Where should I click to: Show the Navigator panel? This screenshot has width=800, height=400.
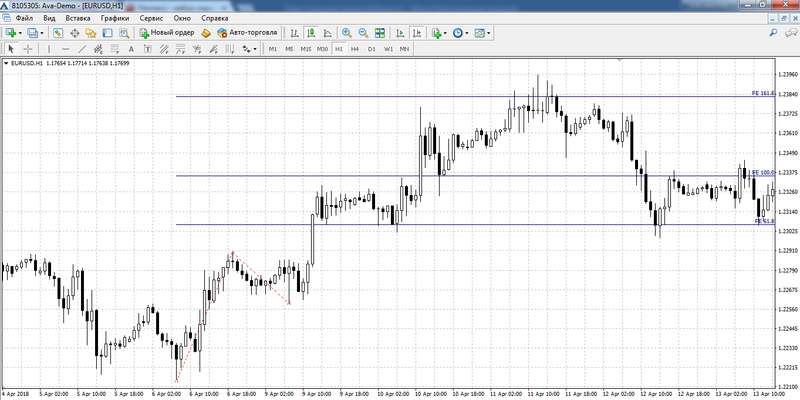[91, 33]
